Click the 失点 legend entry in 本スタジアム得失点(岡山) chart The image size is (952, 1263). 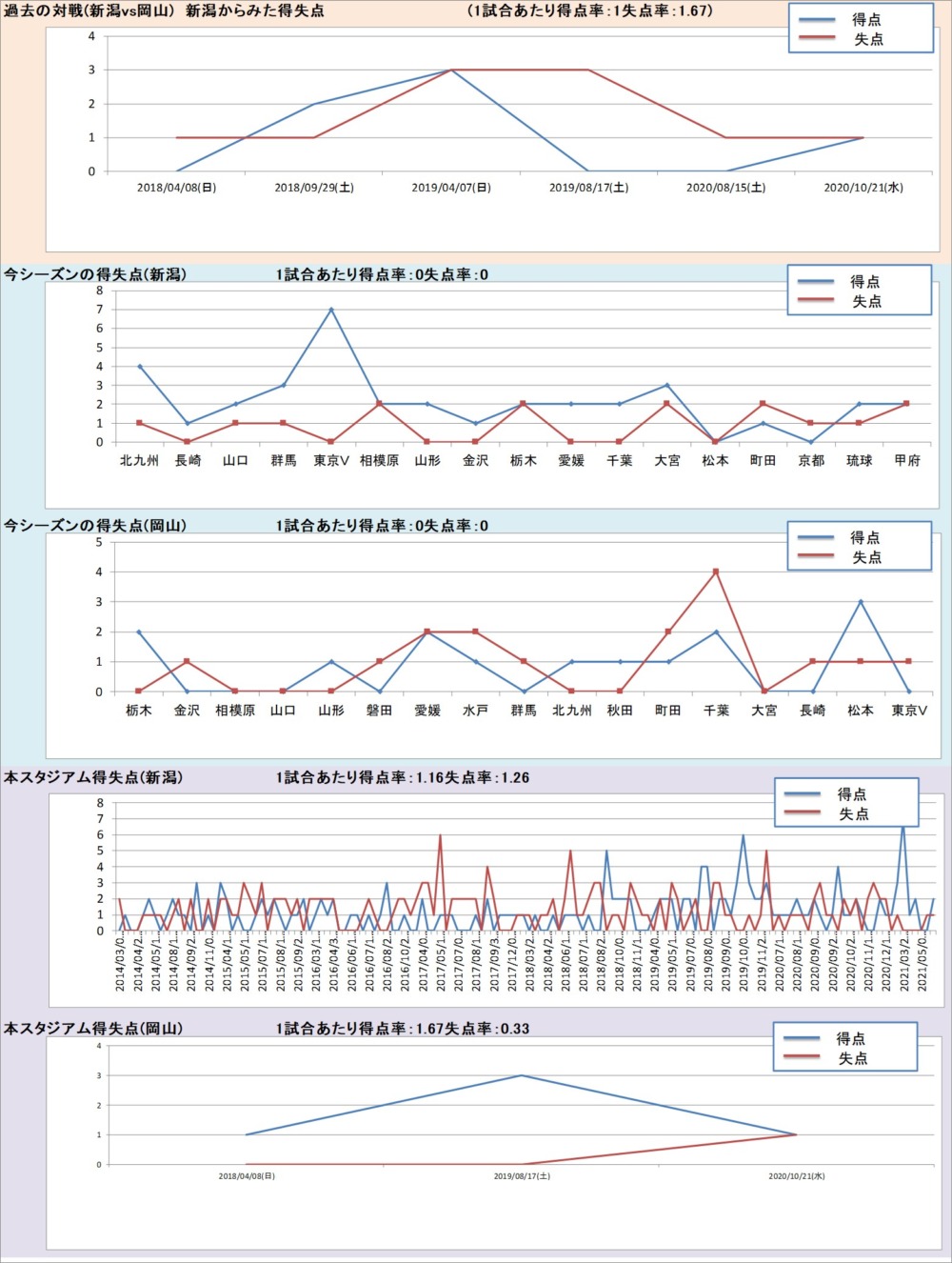click(851, 1058)
